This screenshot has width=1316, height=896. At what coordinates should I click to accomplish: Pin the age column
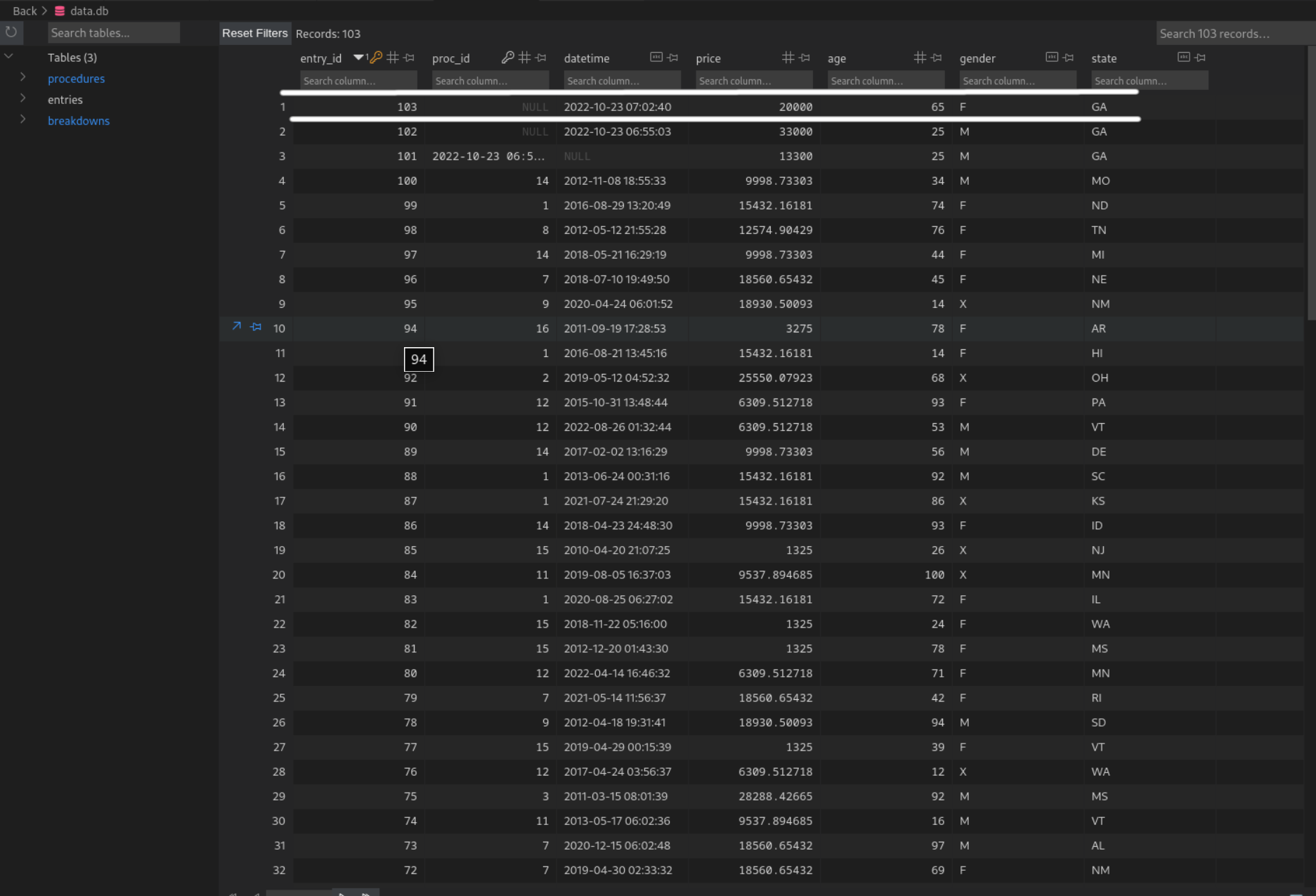[x=936, y=58]
